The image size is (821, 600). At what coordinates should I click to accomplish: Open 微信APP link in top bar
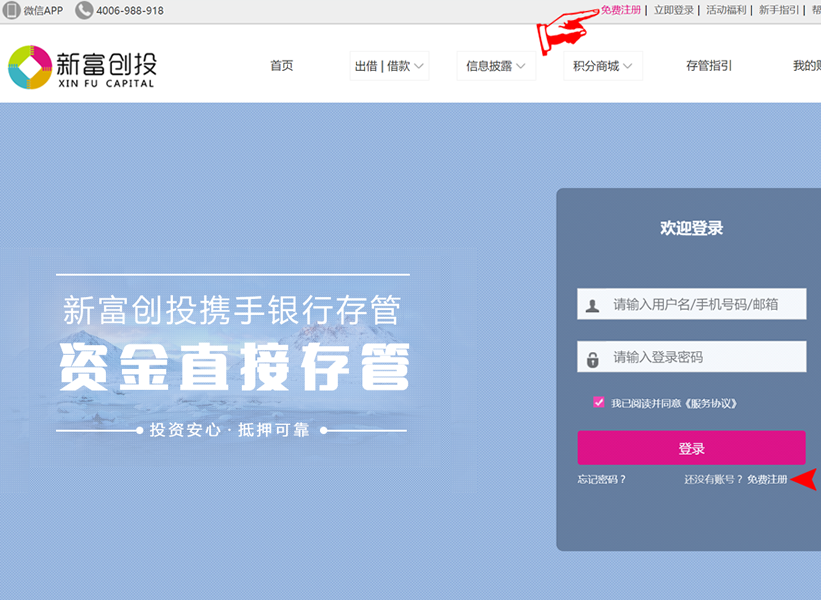pos(43,10)
